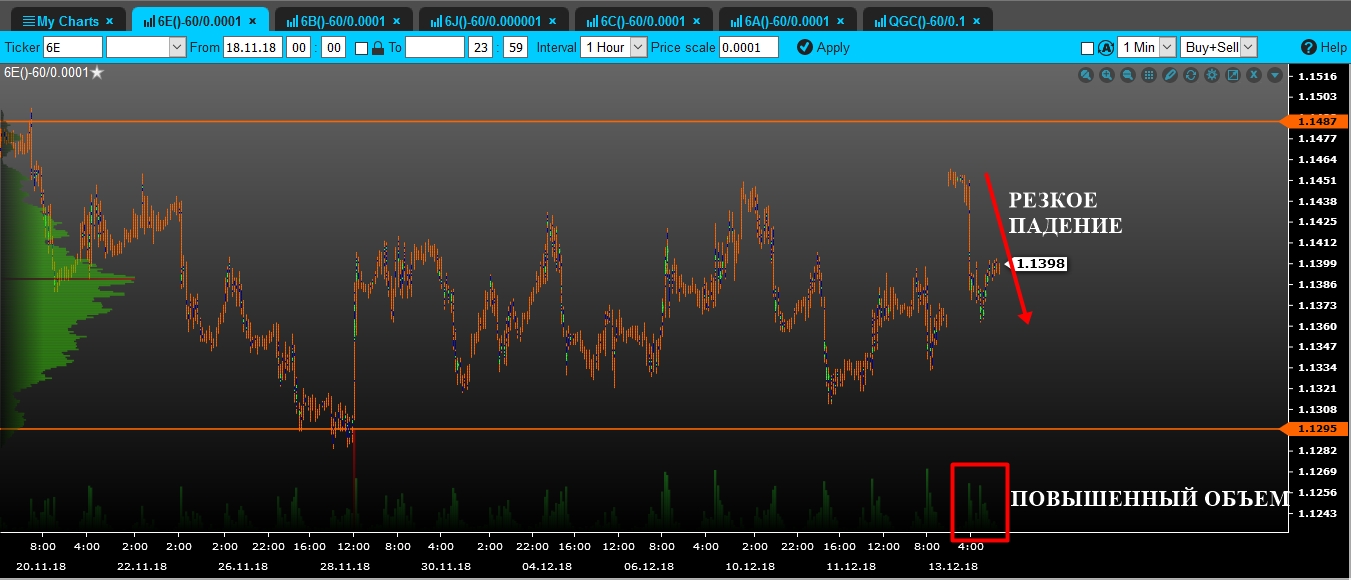The width and height of the screenshot is (1351, 580).
Task: Close the My Charts tab
Action: click(110, 21)
